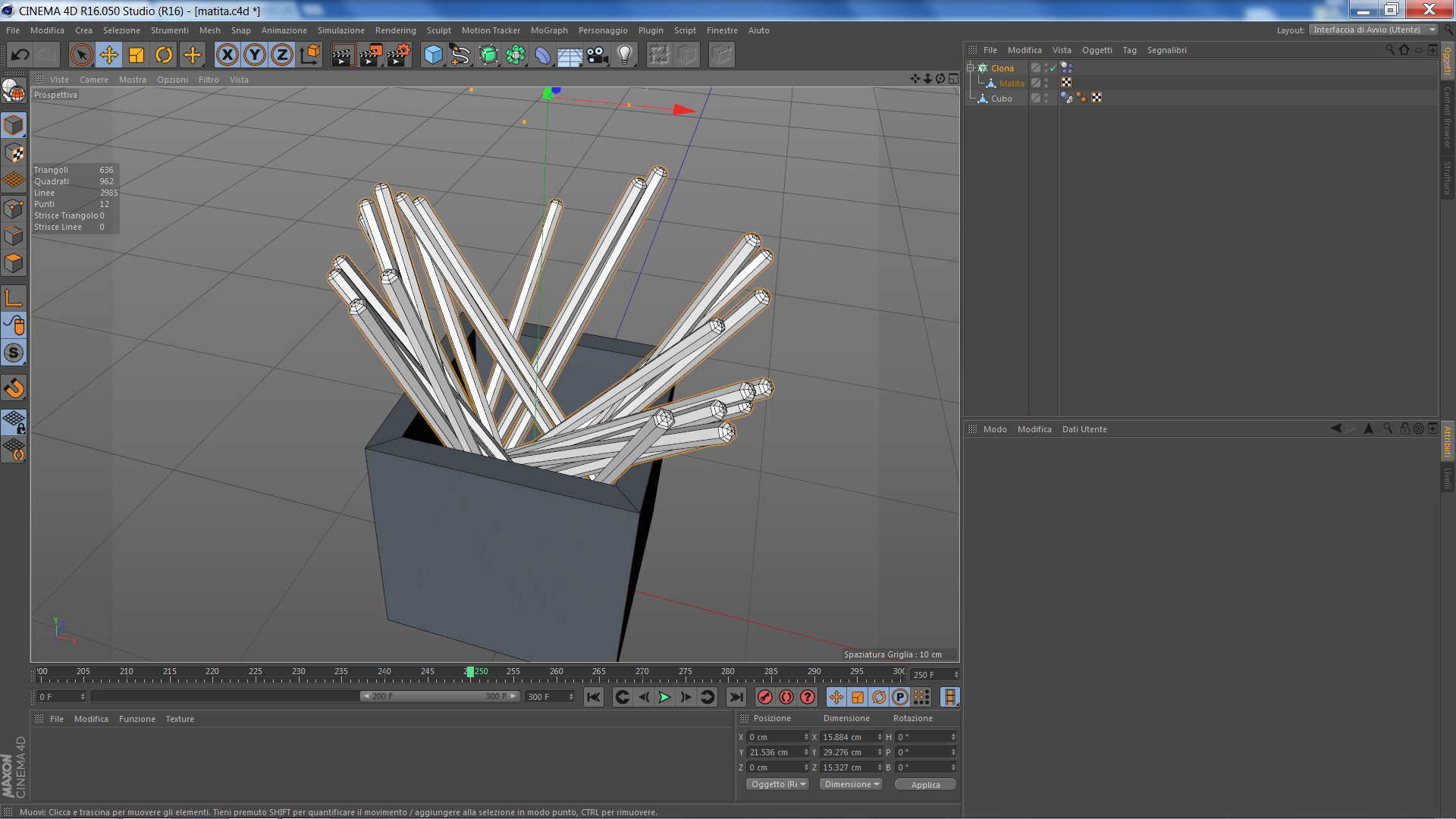Viewport: 1456px width, 819px height.
Task: Add a Camera object
Action: point(598,55)
